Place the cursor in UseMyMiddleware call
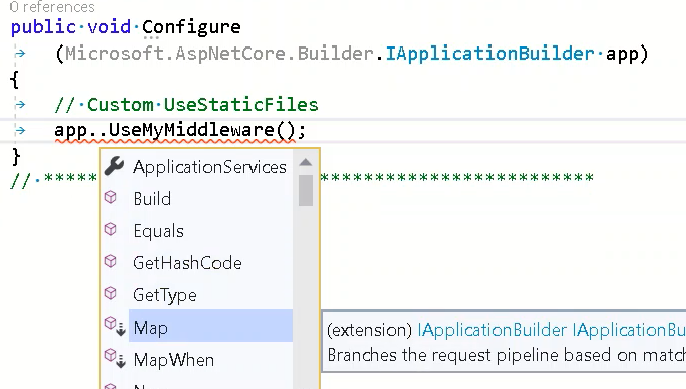Viewport: 686px width, 389px height. coord(191,130)
